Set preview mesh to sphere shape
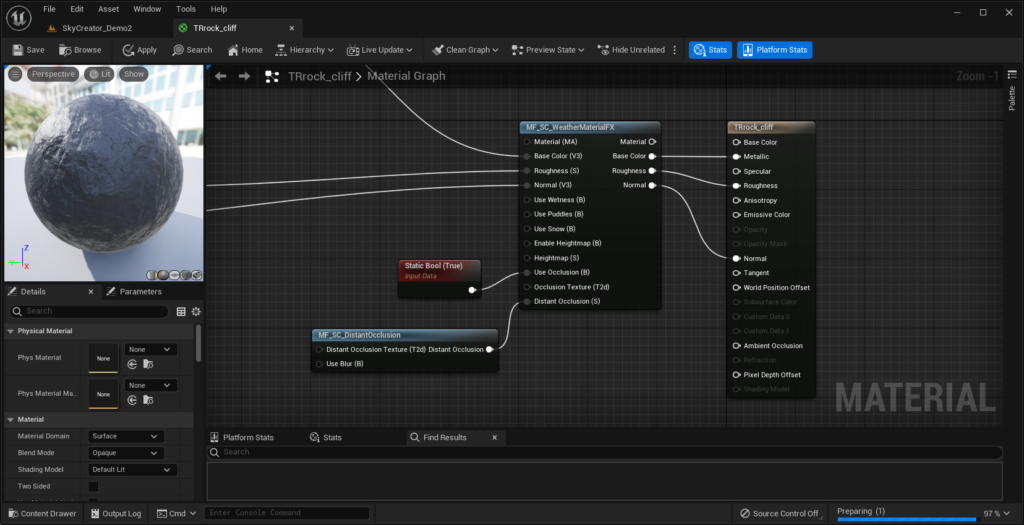Image resolution: width=1024 pixels, height=525 pixels. click(x=163, y=275)
